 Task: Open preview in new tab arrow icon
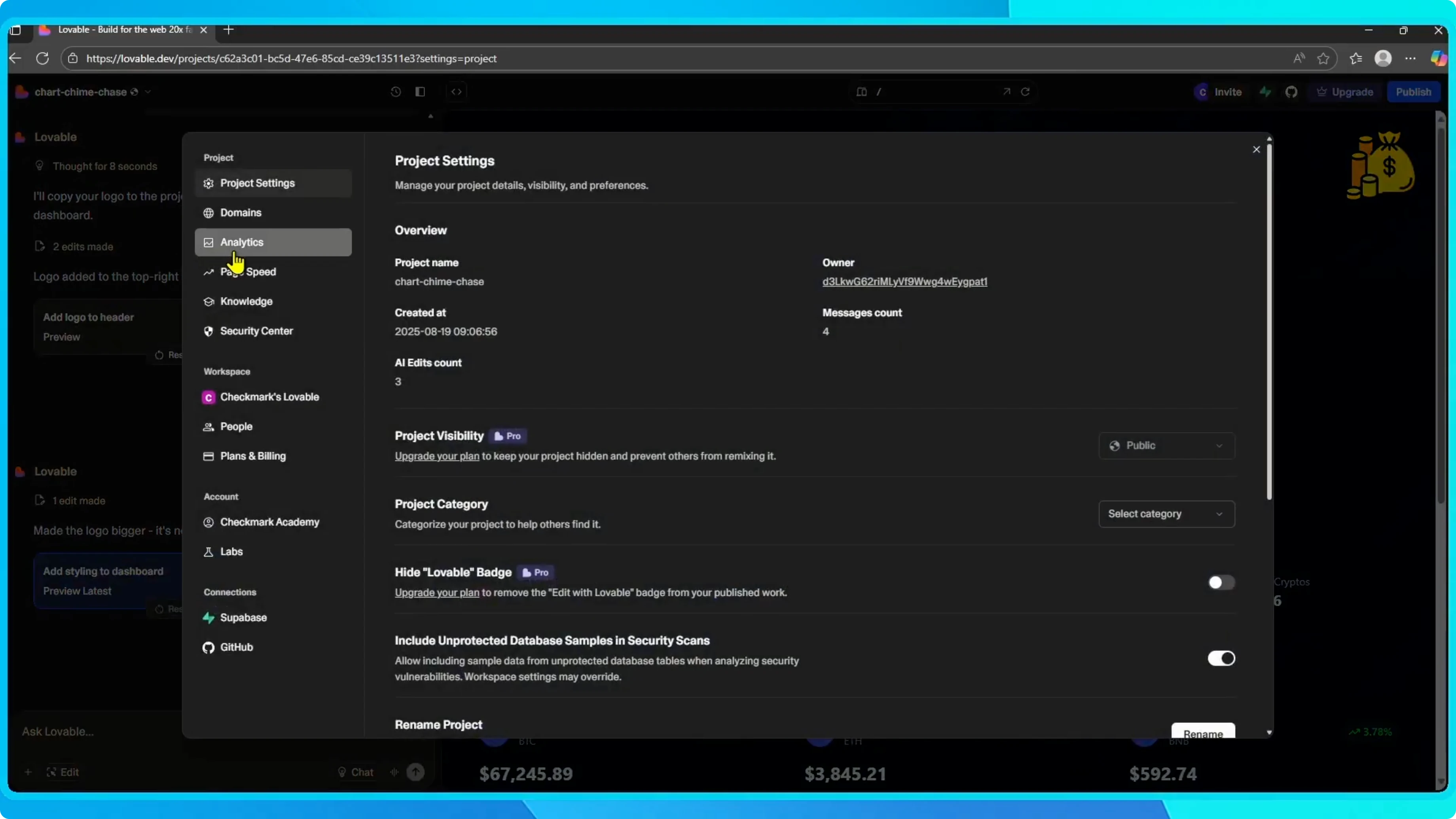tap(1007, 91)
